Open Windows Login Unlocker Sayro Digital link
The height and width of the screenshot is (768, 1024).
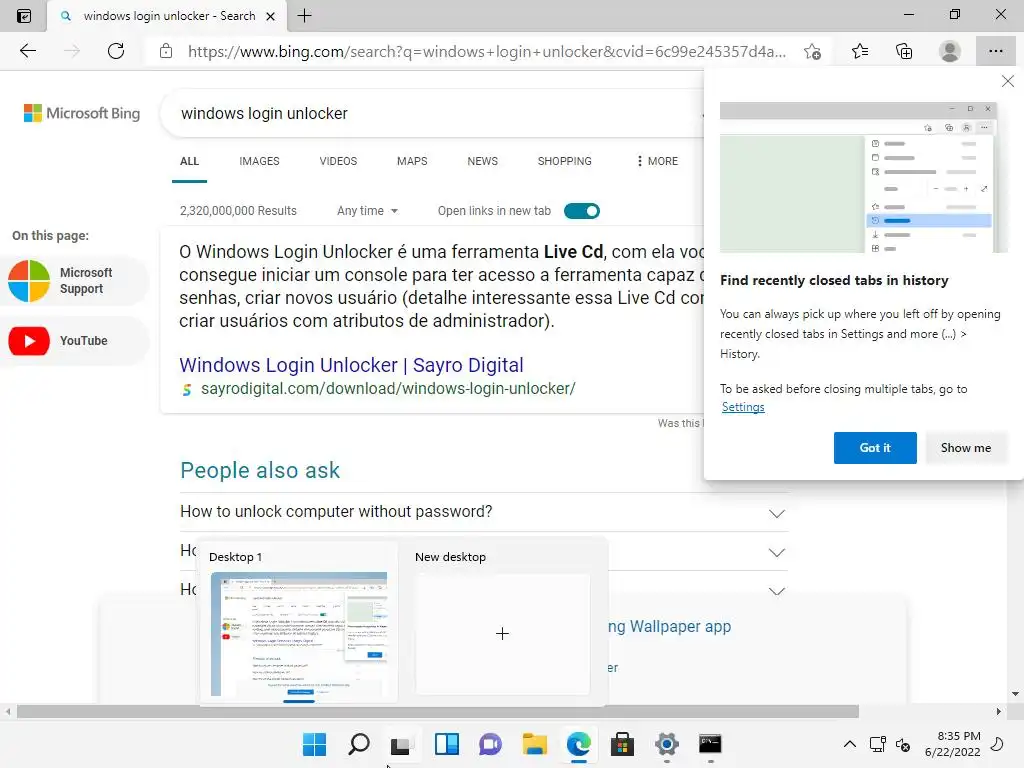point(351,365)
